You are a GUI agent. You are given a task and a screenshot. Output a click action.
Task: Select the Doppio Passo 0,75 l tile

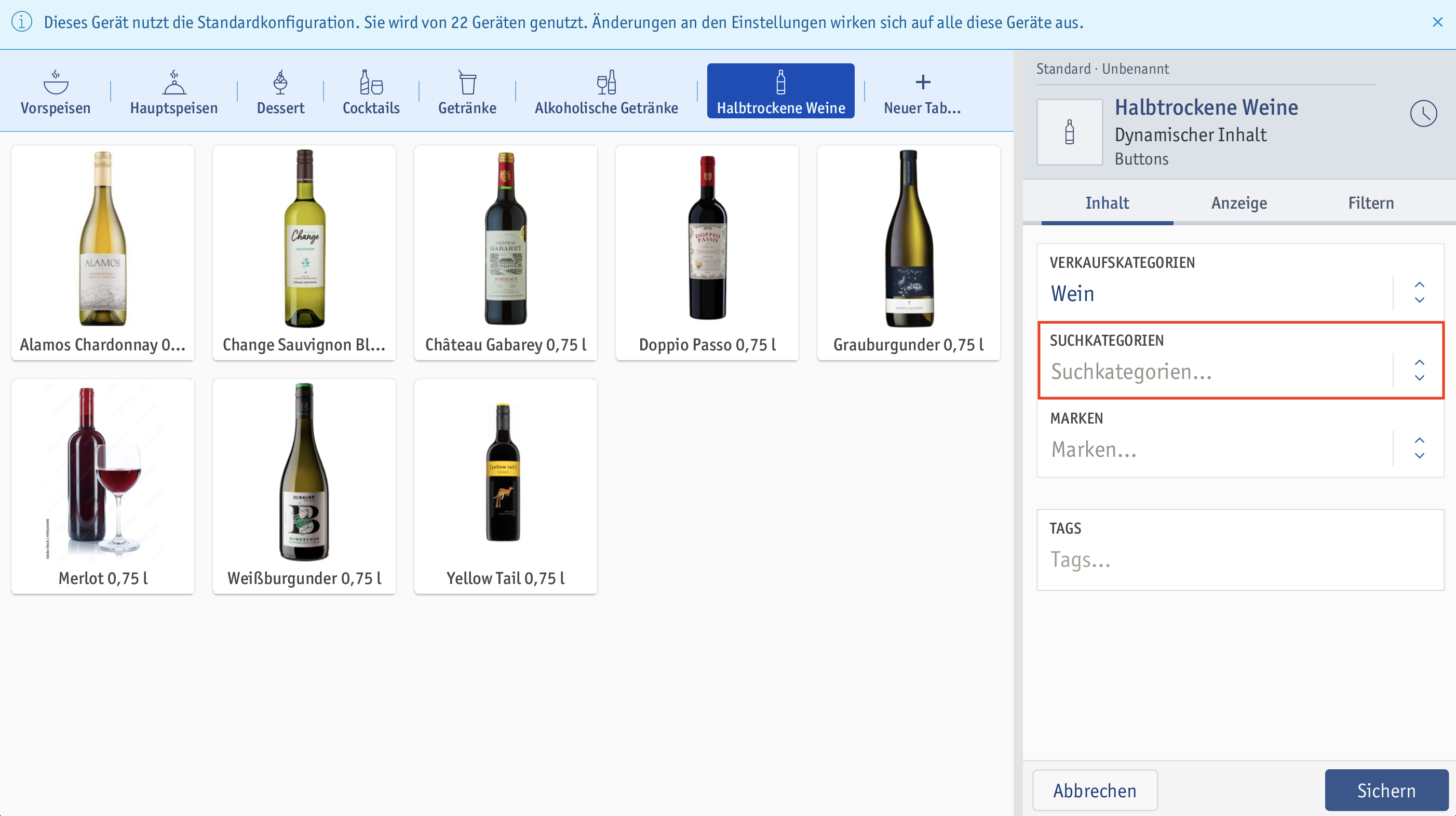click(x=707, y=253)
